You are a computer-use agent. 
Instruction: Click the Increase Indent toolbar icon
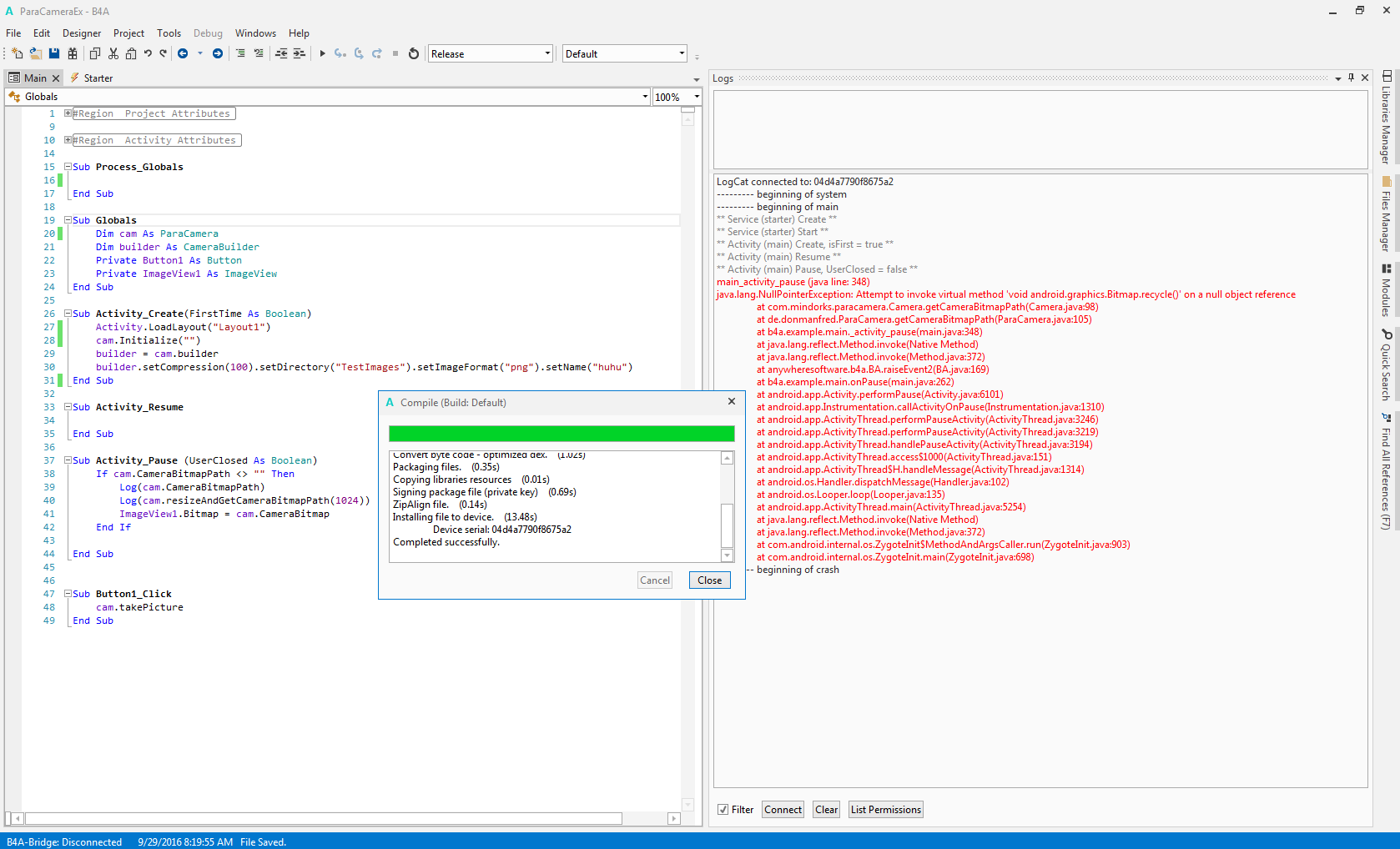(299, 53)
